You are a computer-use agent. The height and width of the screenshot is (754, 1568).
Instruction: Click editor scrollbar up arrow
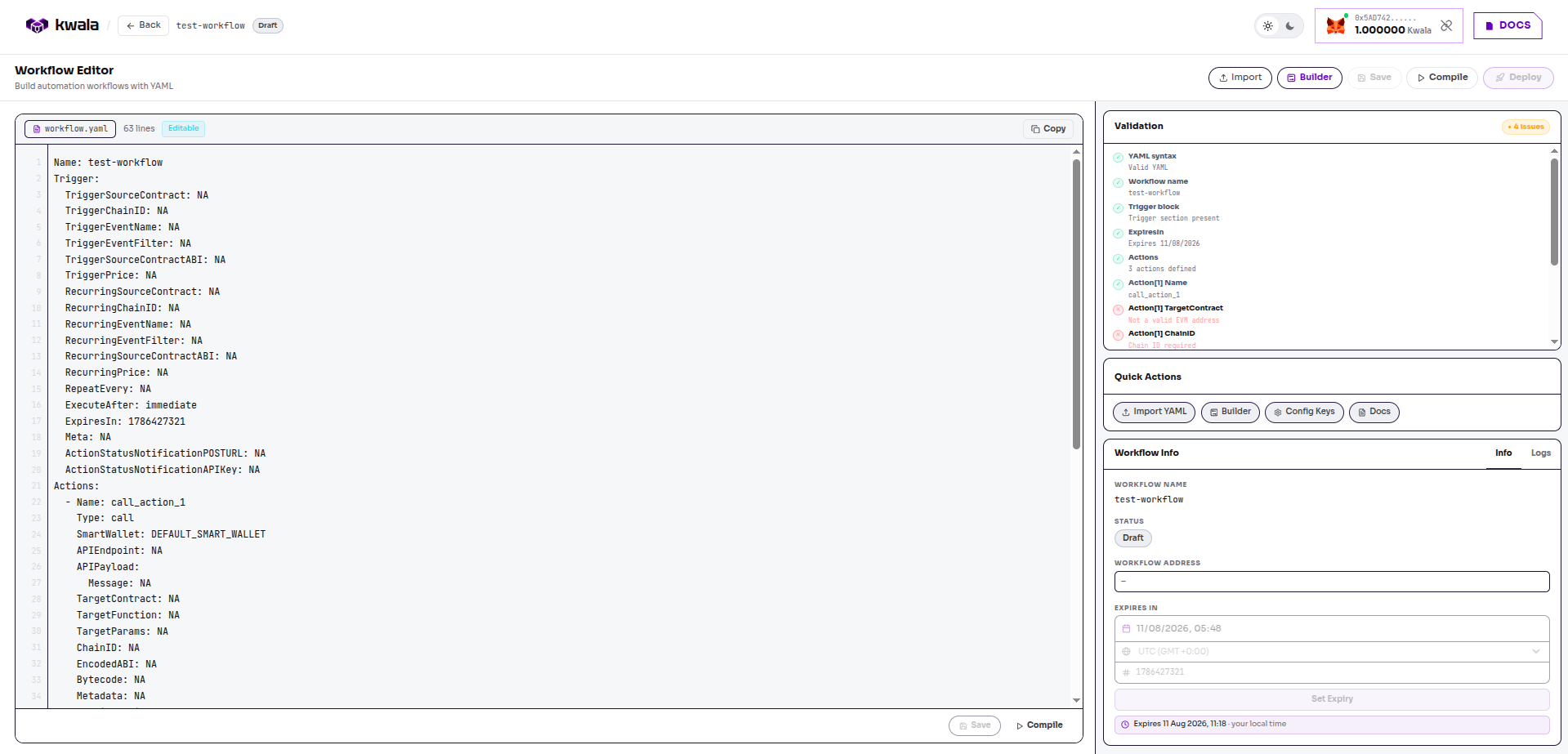pos(1076,152)
